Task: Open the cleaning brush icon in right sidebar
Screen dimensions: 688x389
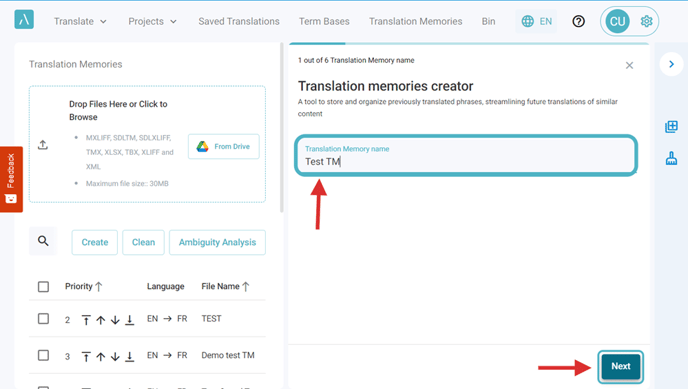Action: (671, 158)
